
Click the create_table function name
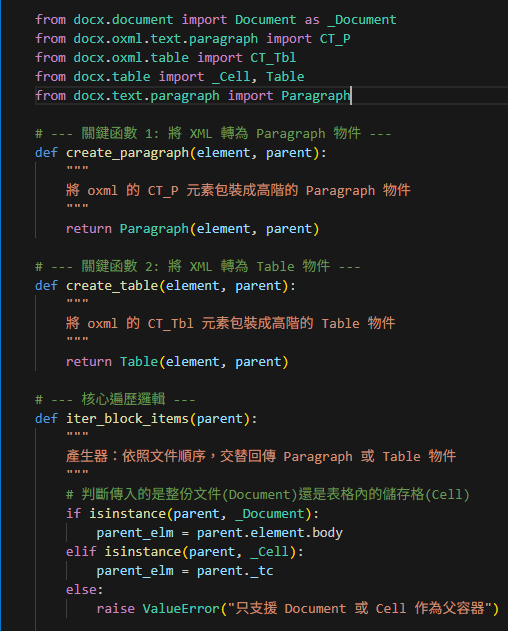112,286
